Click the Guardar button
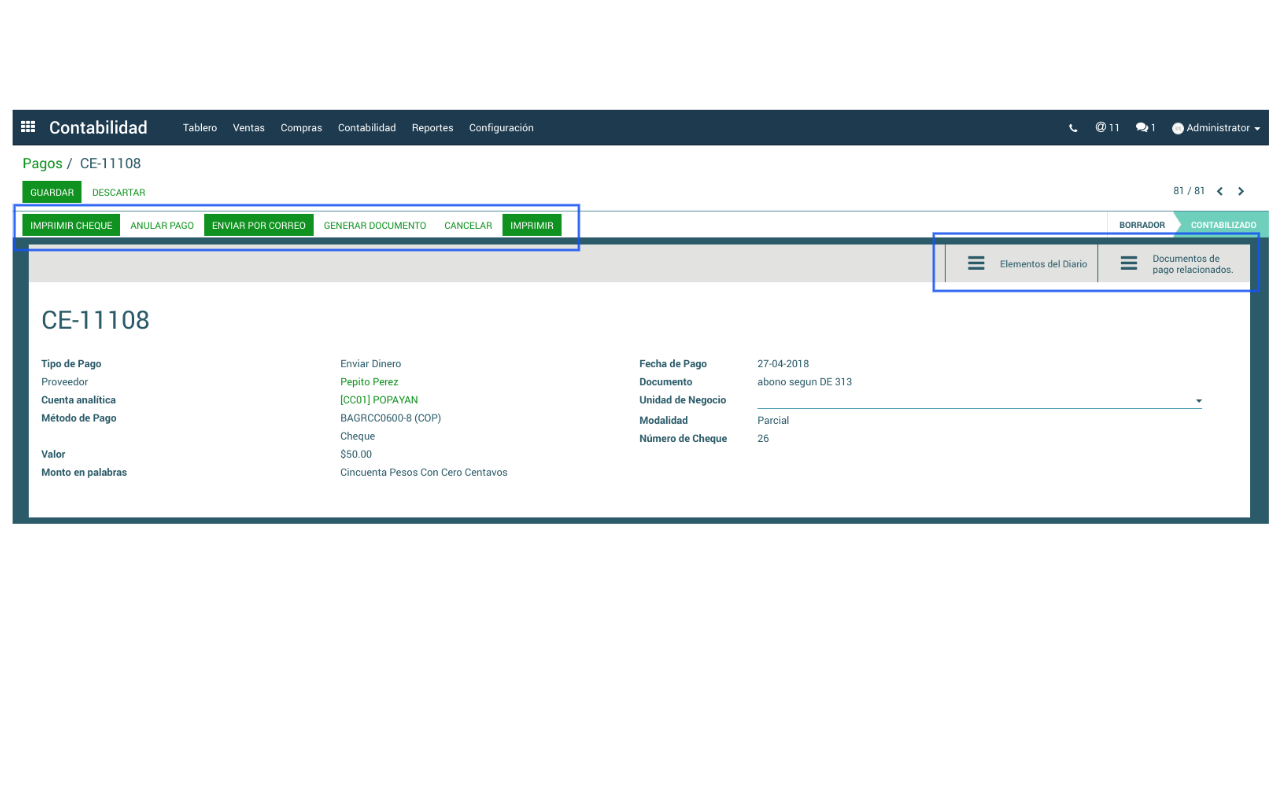Screen dimensions: 1280x800 click(52, 192)
